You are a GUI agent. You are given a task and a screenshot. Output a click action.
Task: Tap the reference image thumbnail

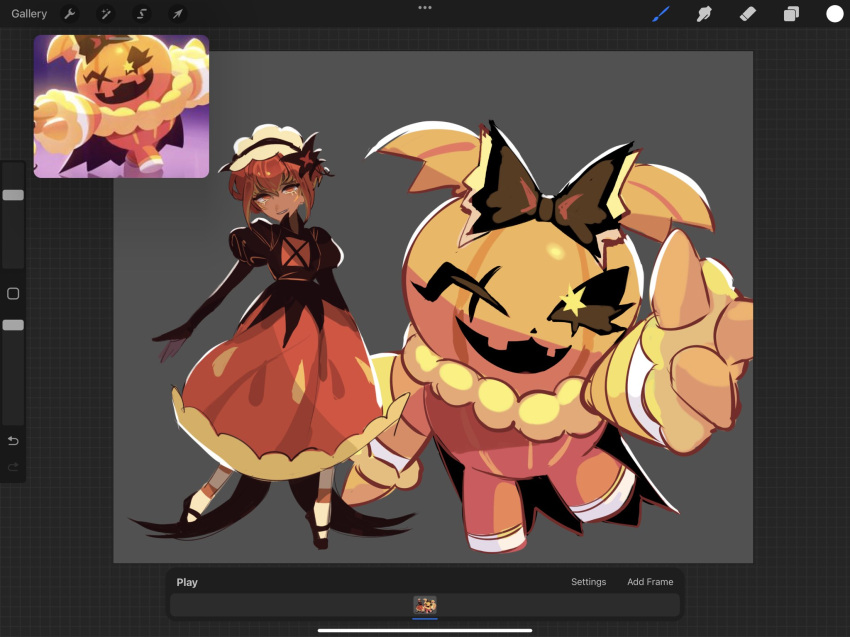(120, 106)
